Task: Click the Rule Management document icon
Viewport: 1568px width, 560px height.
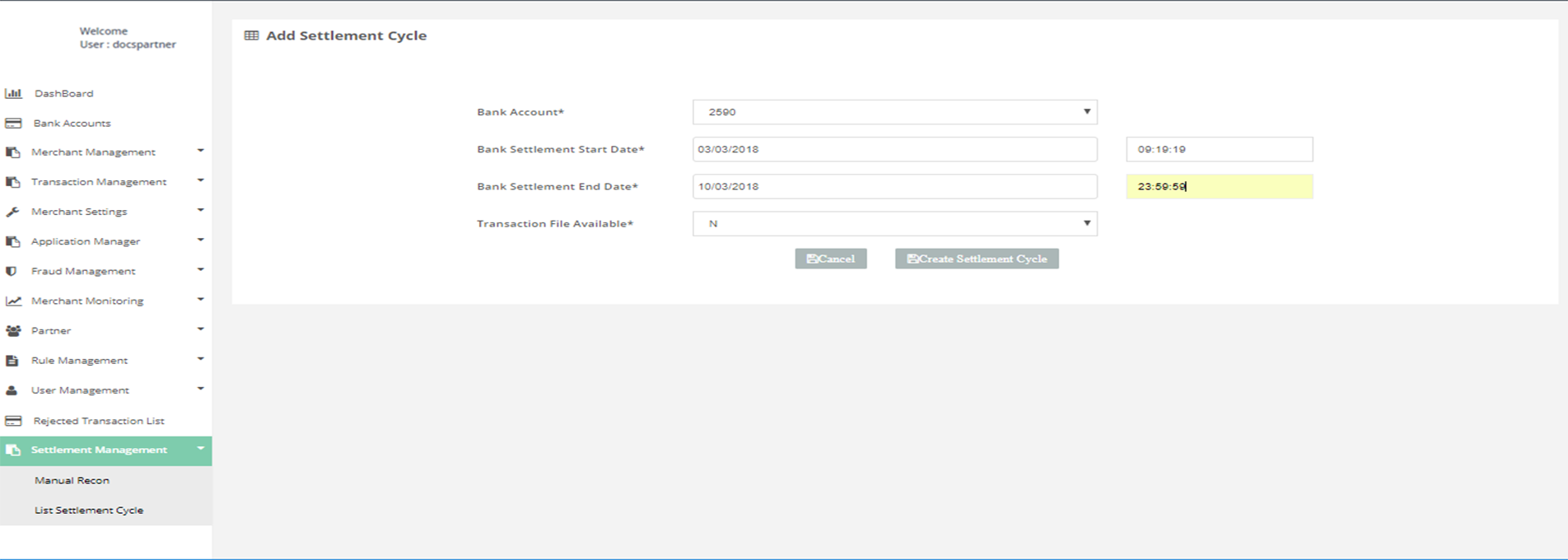Action: click(x=12, y=361)
